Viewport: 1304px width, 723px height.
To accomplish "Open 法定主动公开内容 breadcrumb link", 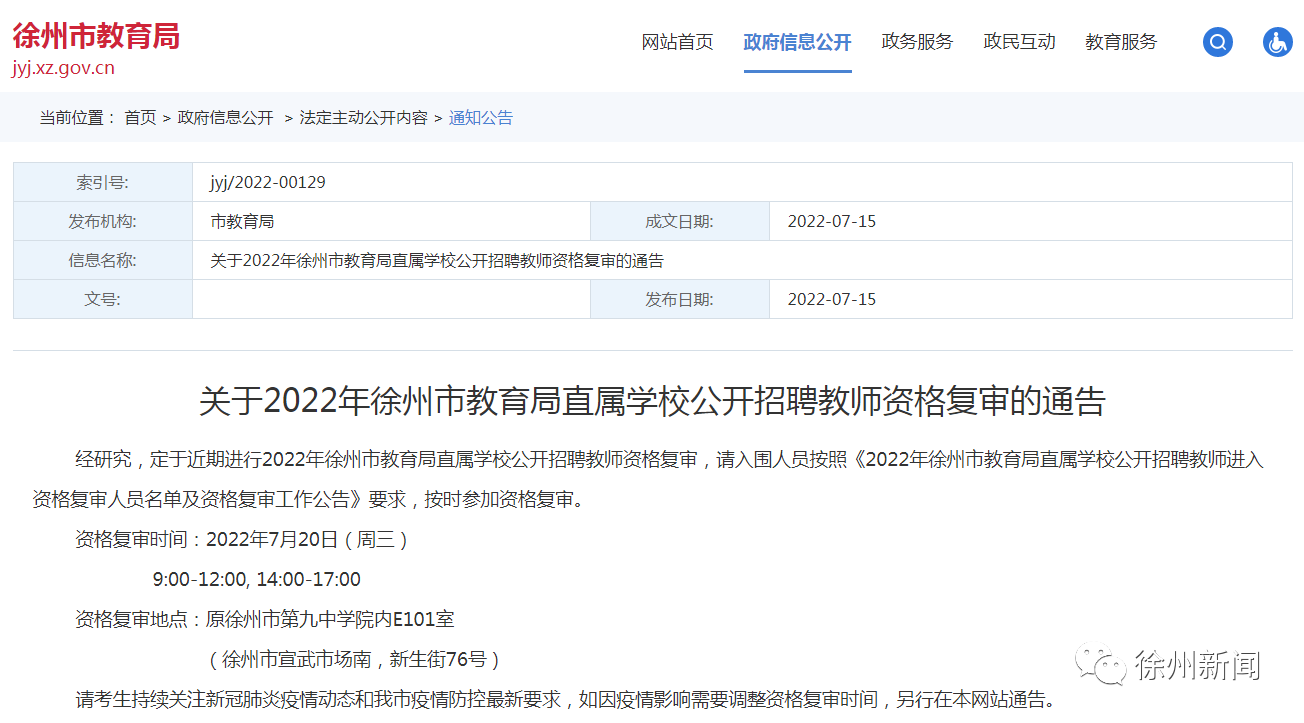I will point(363,118).
